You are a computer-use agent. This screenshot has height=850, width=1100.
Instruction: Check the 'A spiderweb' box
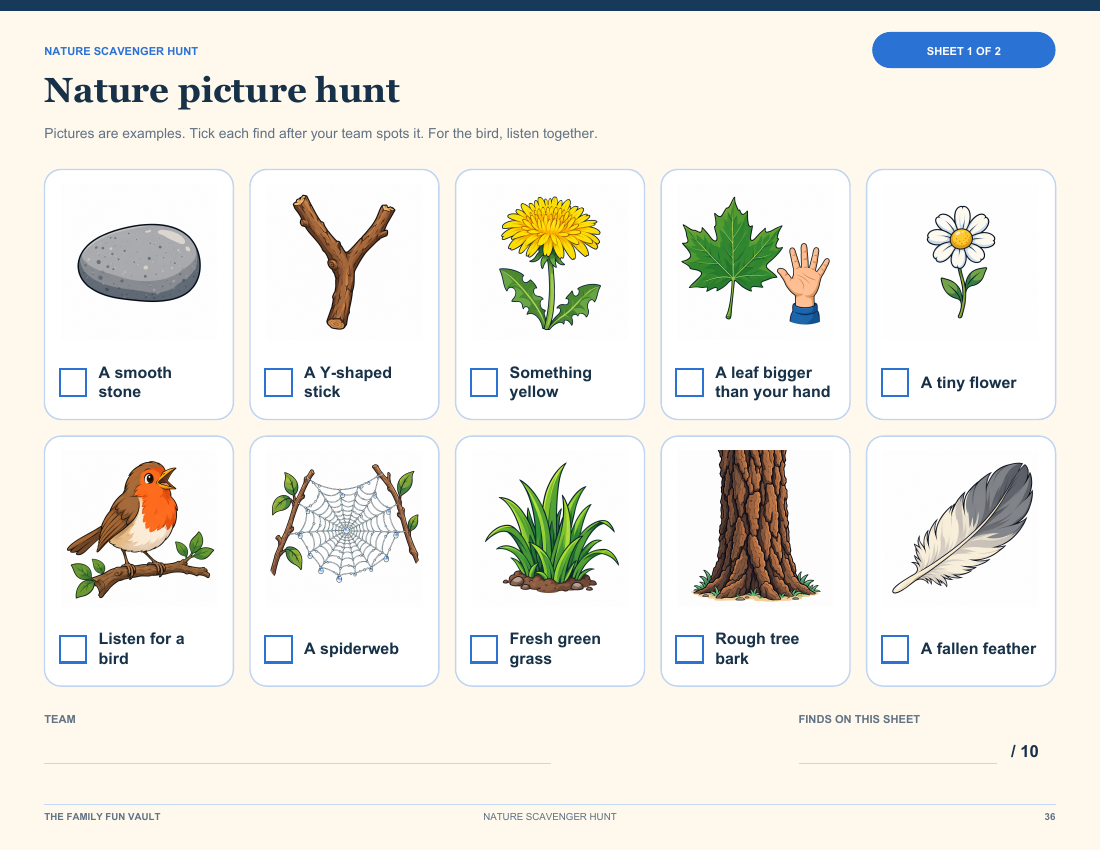tap(279, 649)
